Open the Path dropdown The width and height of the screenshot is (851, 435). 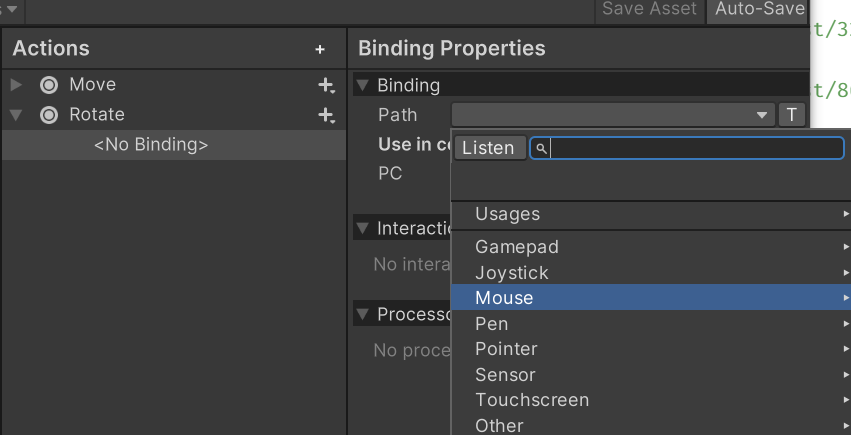point(613,115)
